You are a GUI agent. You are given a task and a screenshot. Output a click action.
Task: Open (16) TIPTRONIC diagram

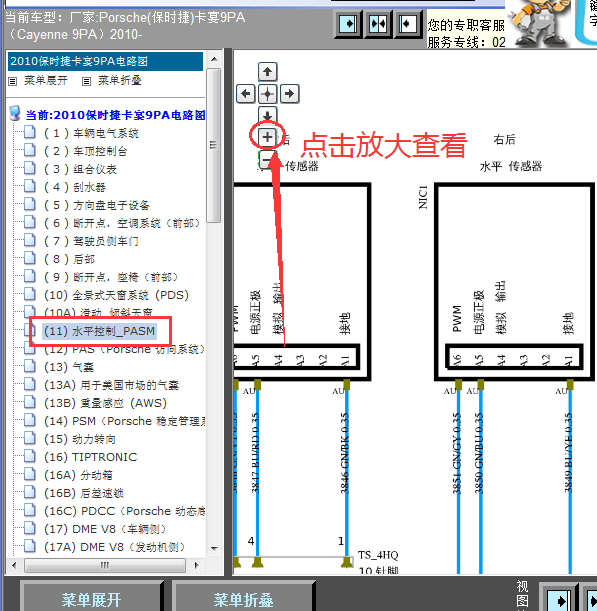coord(90,457)
